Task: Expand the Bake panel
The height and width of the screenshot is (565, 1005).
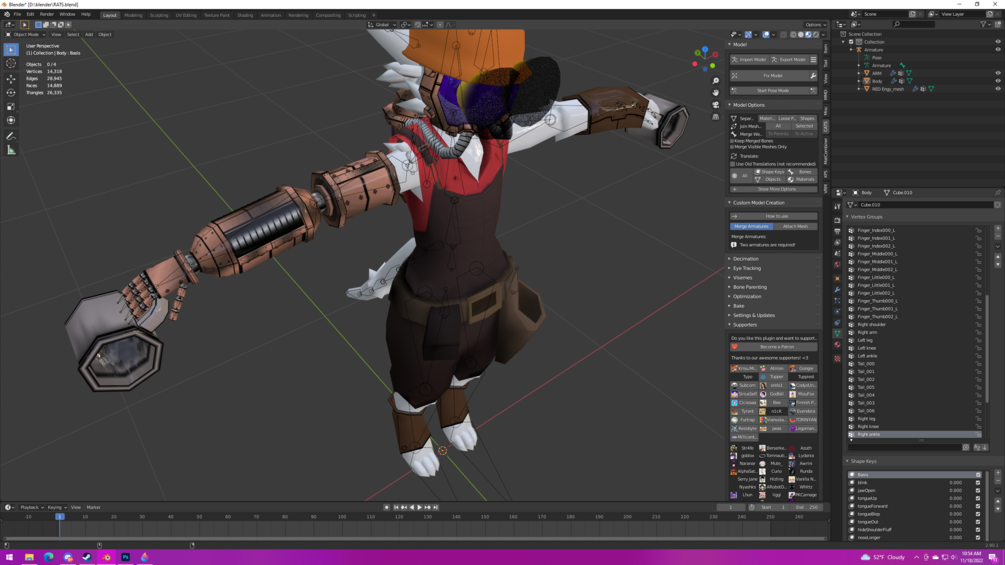Action: click(774, 306)
